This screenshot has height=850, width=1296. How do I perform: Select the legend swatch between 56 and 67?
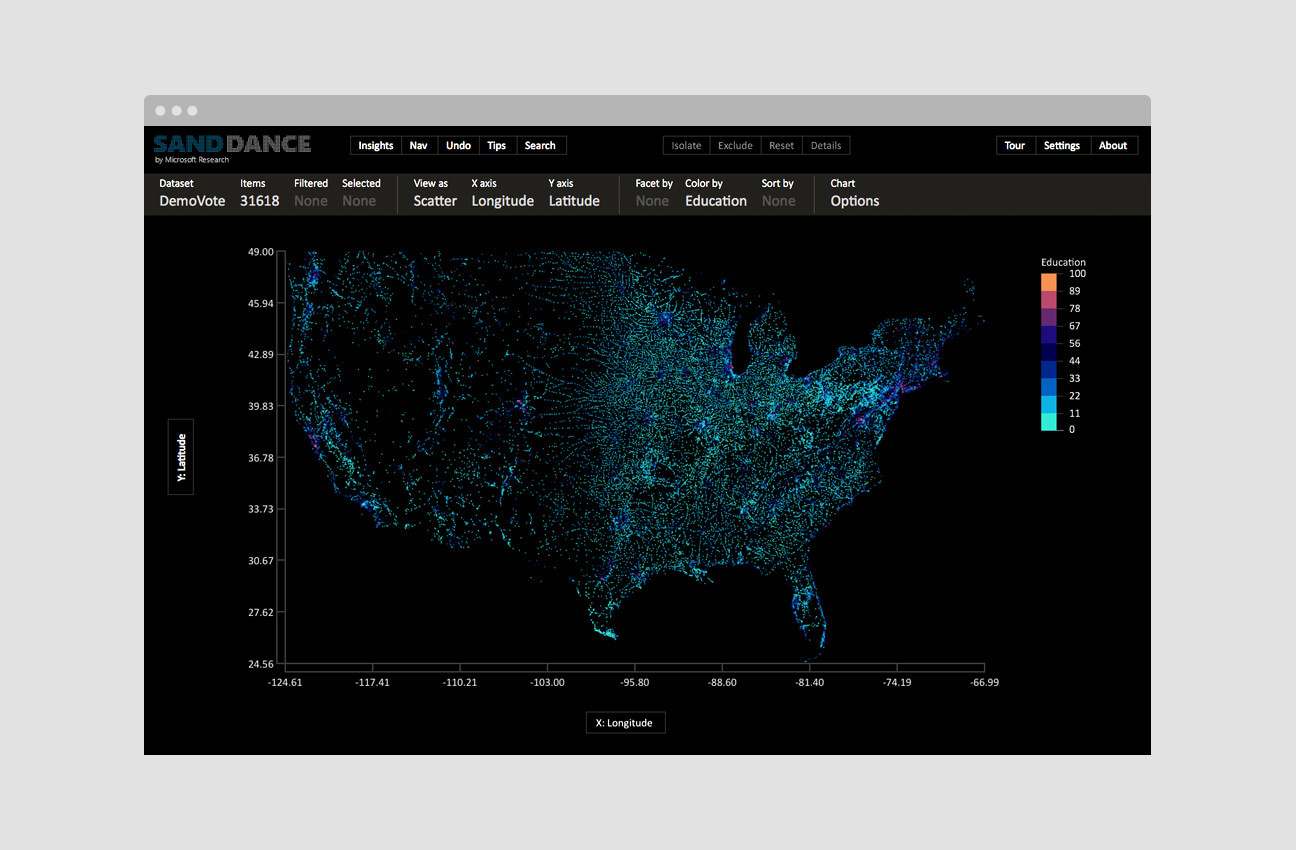[1049, 334]
